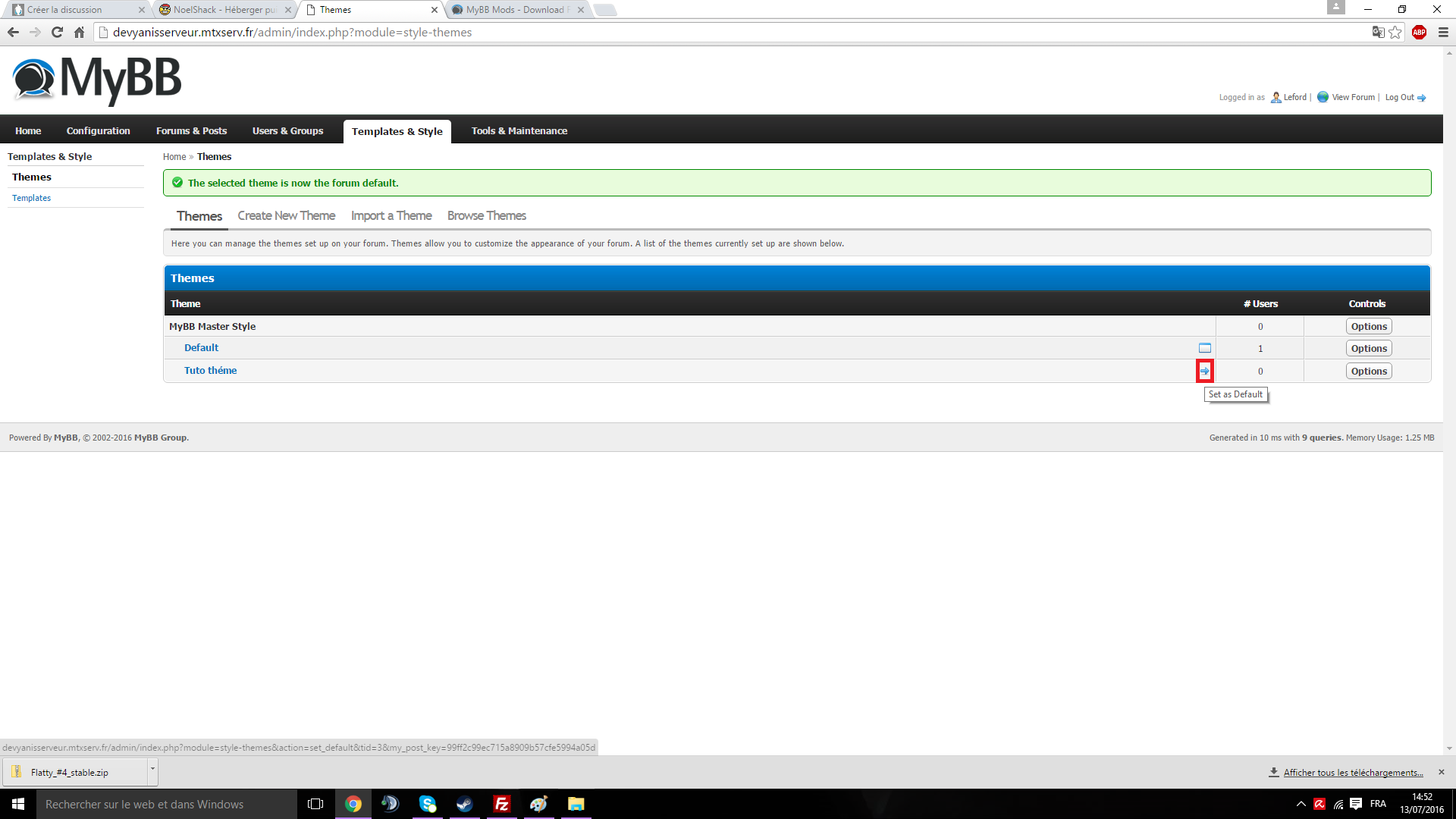Open Options dropdown for Default theme
Screen dimensions: 1456x819
(1369, 349)
